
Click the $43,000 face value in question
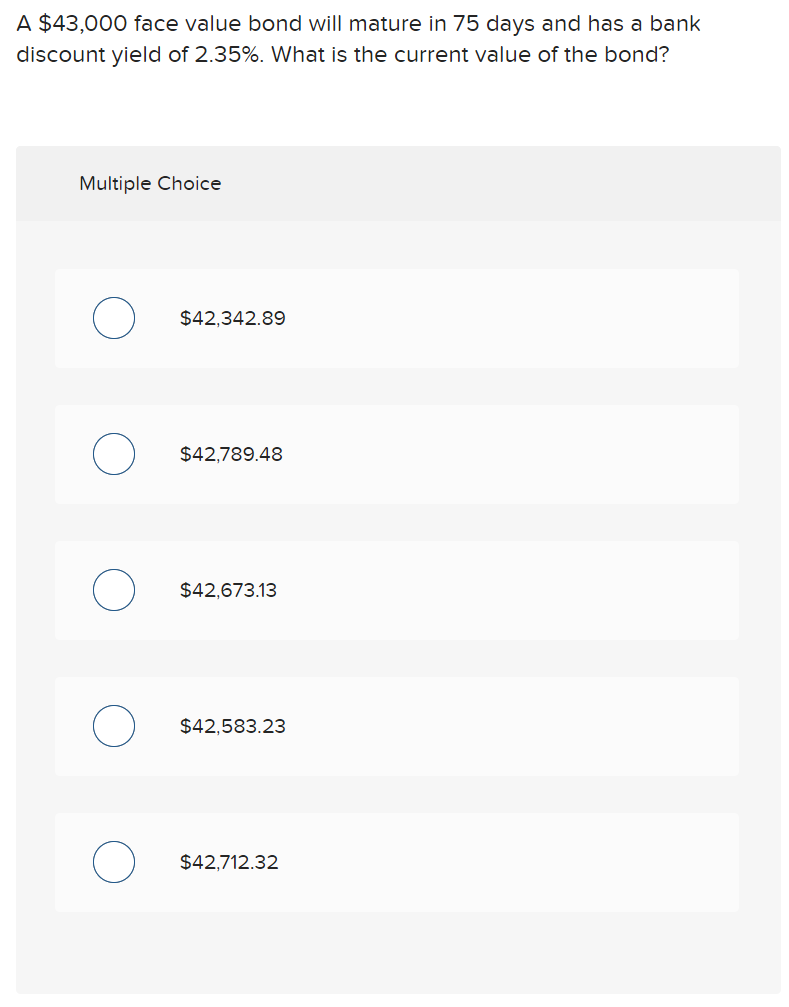[x=83, y=24]
